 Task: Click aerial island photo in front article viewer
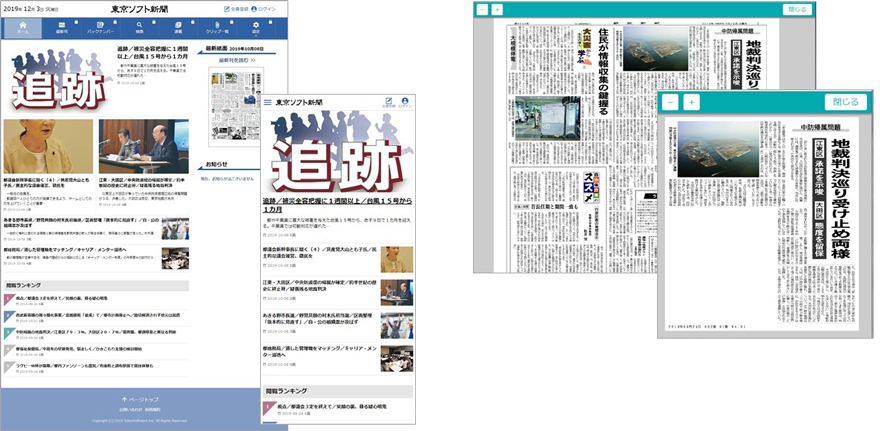point(718,149)
